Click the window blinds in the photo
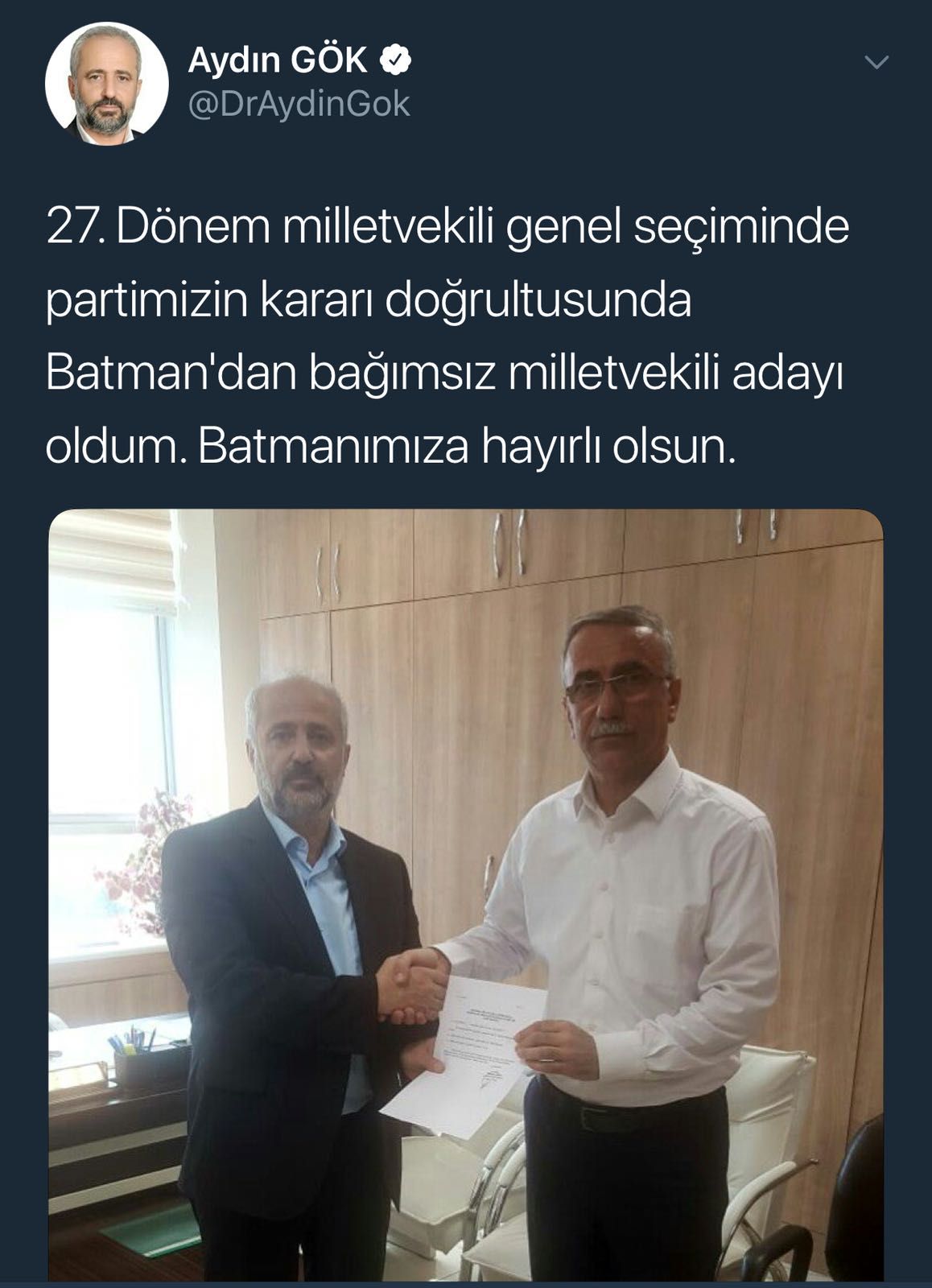 (x=113, y=561)
